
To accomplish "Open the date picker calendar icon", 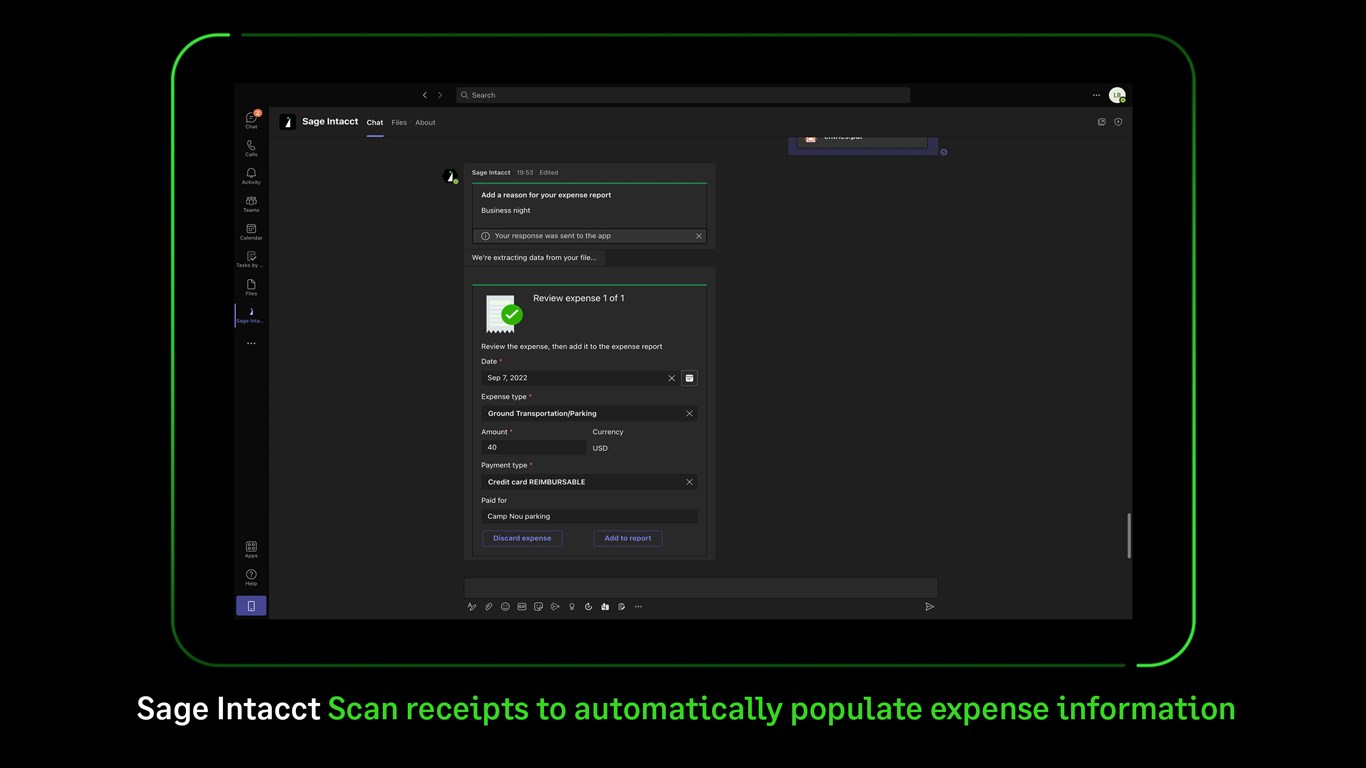I will coord(689,378).
